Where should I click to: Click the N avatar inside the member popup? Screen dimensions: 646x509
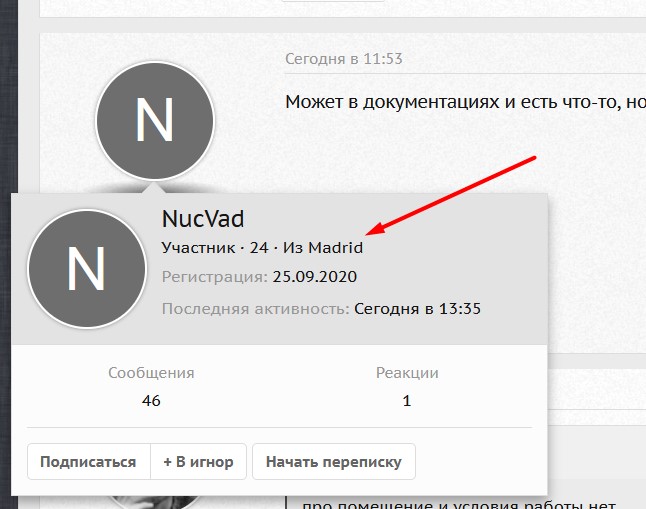(x=87, y=269)
